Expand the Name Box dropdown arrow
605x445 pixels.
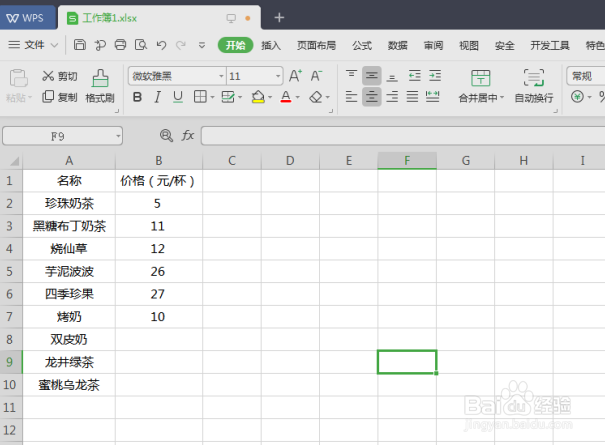(118, 136)
